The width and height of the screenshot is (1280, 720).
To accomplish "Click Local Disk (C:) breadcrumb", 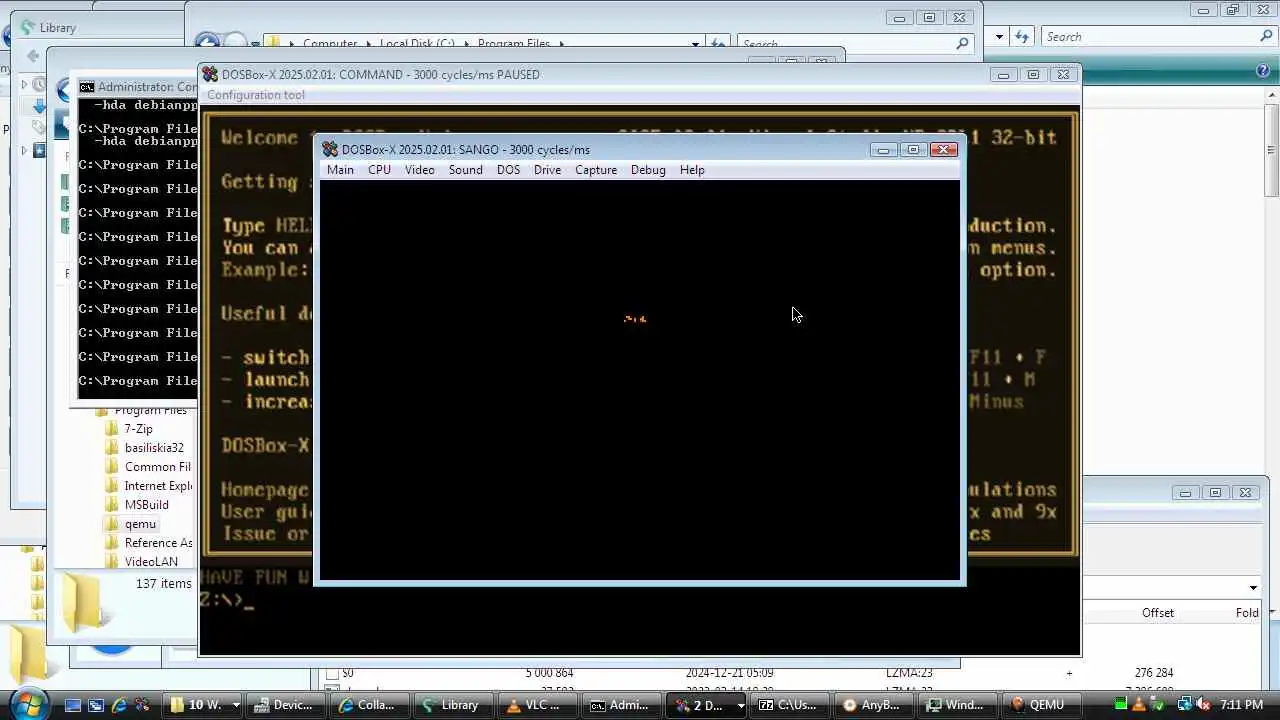I will 417,44.
